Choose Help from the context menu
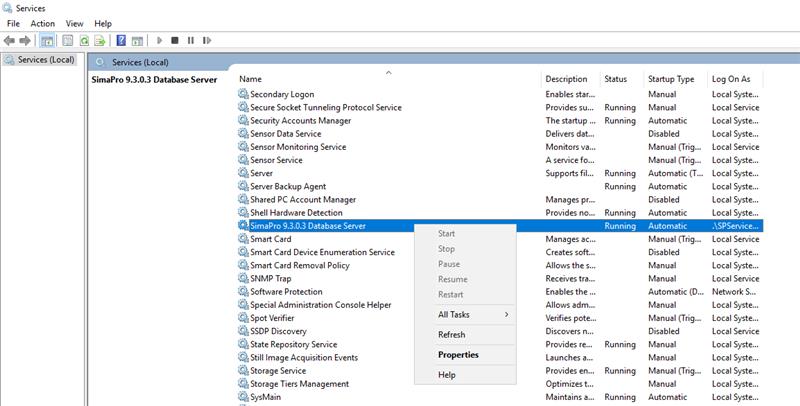The image size is (800, 406). 465,375
